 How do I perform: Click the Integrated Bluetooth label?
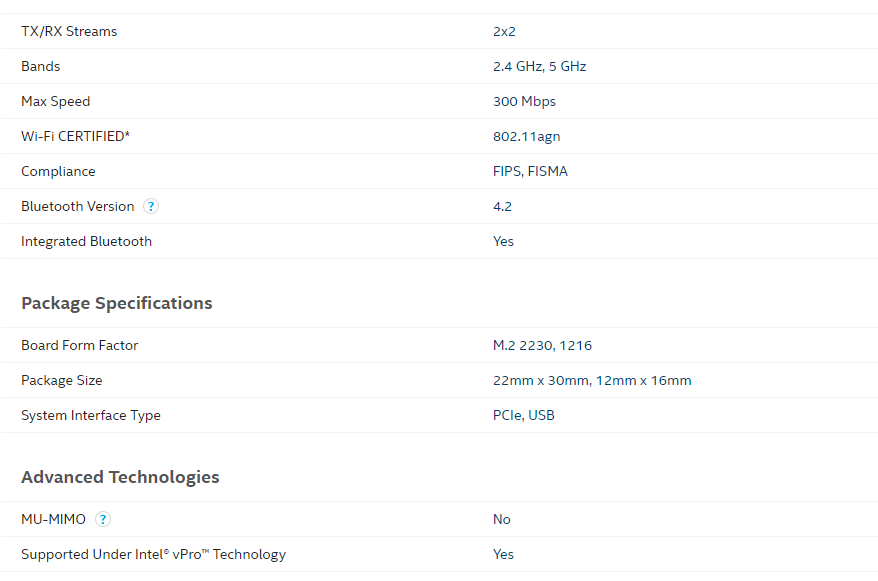86,241
